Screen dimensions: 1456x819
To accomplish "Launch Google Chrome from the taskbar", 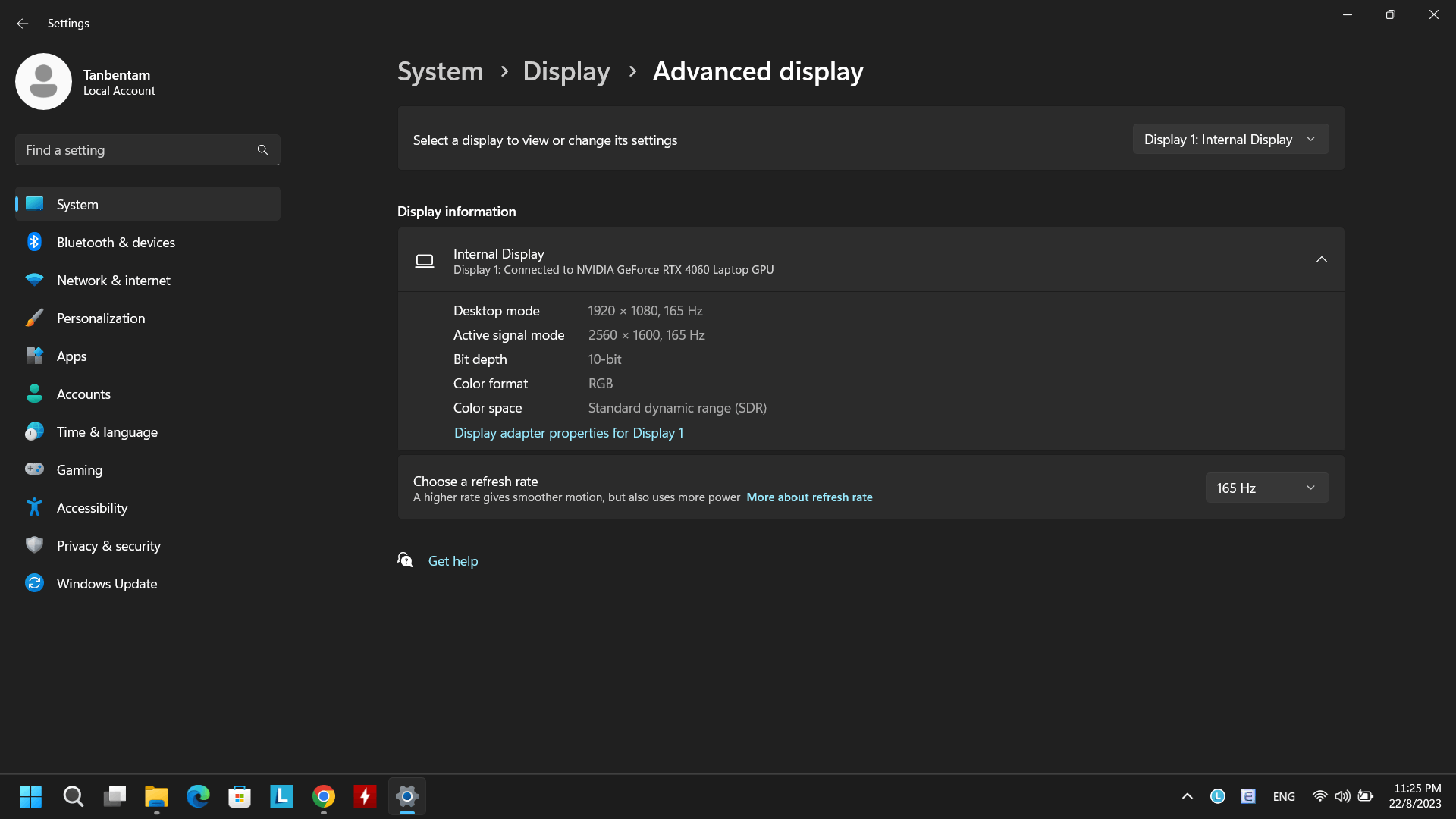I will coord(323,796).
